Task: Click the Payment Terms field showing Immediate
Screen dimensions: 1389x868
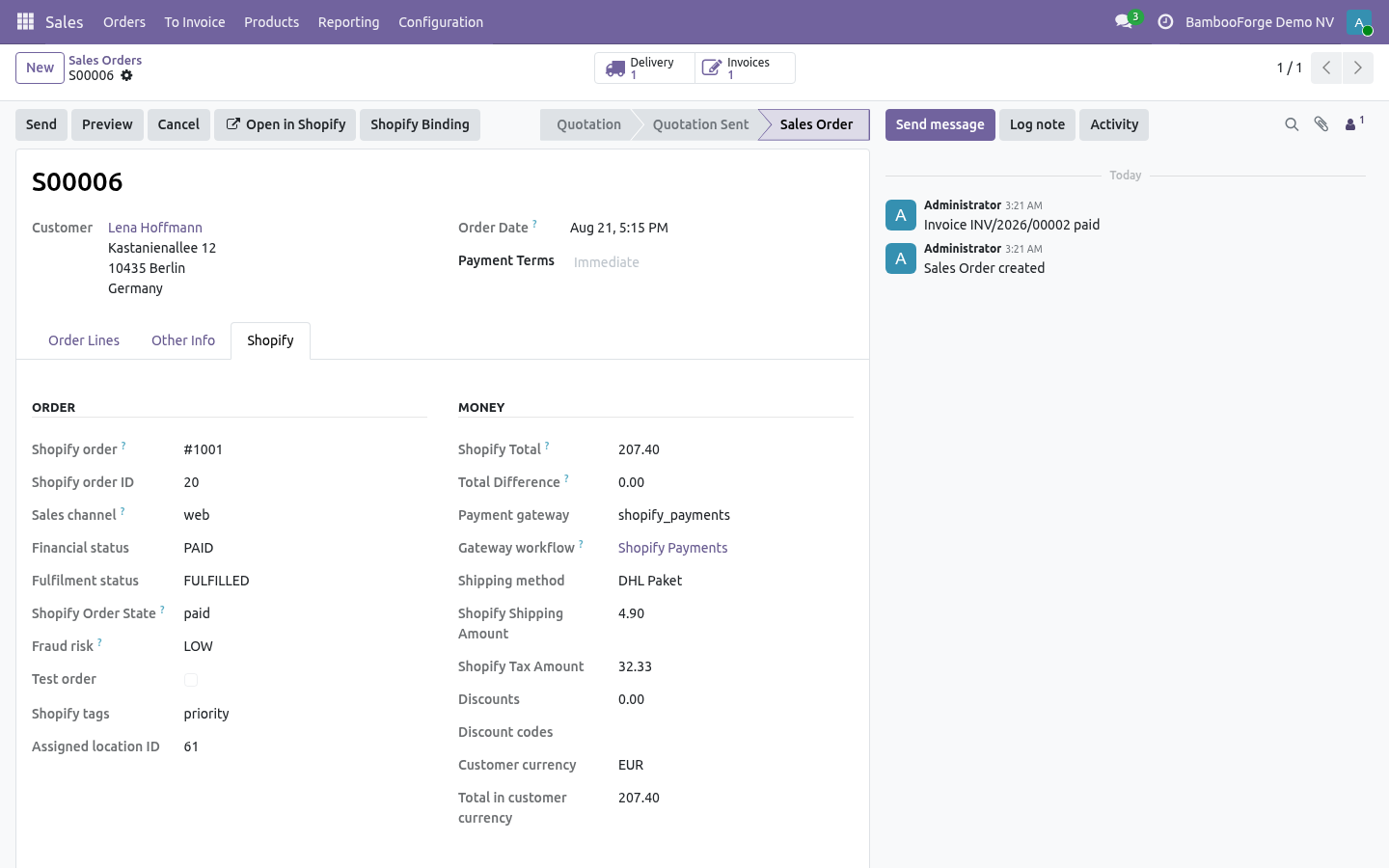Action: 714,262
